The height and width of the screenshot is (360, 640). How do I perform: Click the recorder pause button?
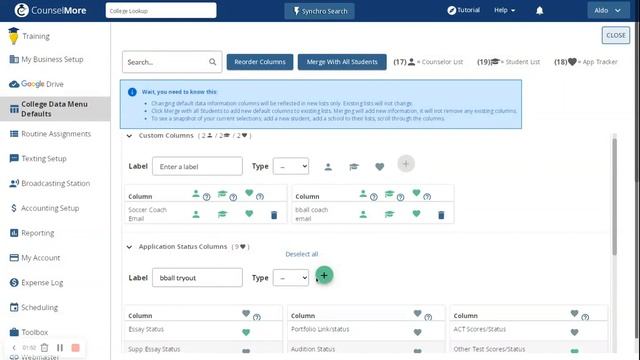click(60, 347)
